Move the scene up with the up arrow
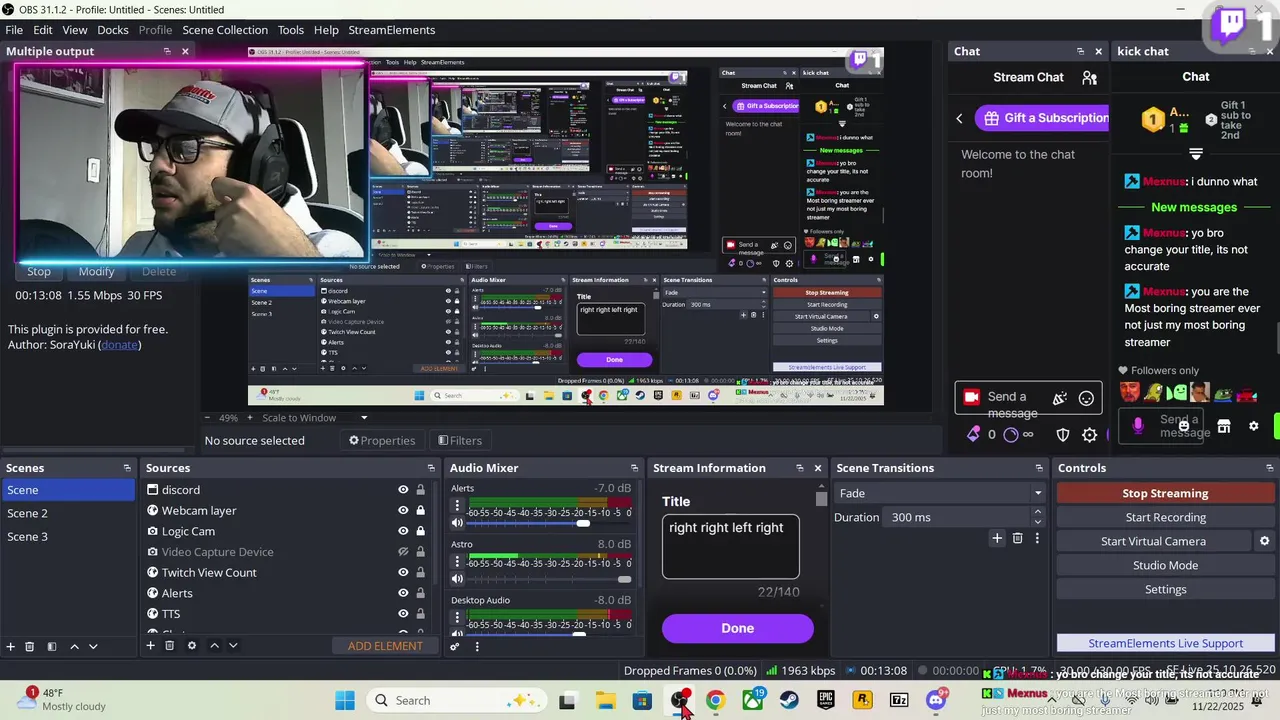This screenshot has width=1280, height=720. 74,646
